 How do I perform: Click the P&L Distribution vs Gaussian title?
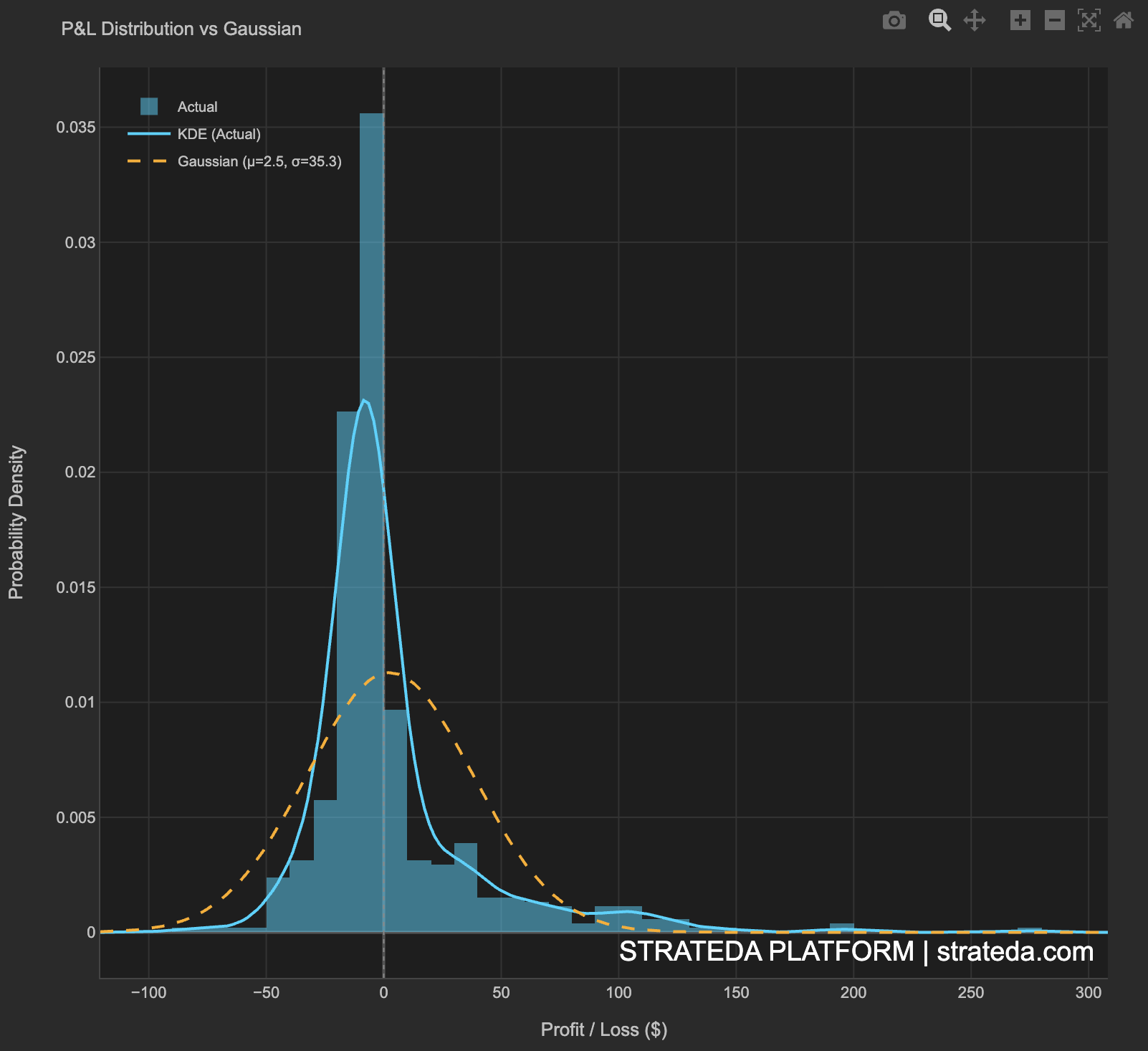coord(181,29)
